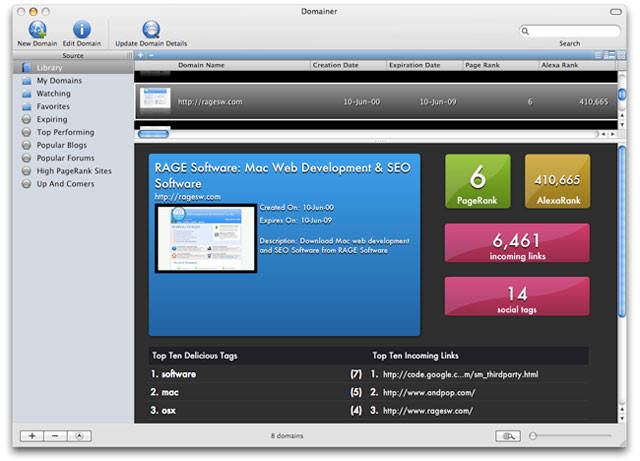Open the action menu button at bottom left
This screenshot has width=640, height=461.
[x=79, y=436]
